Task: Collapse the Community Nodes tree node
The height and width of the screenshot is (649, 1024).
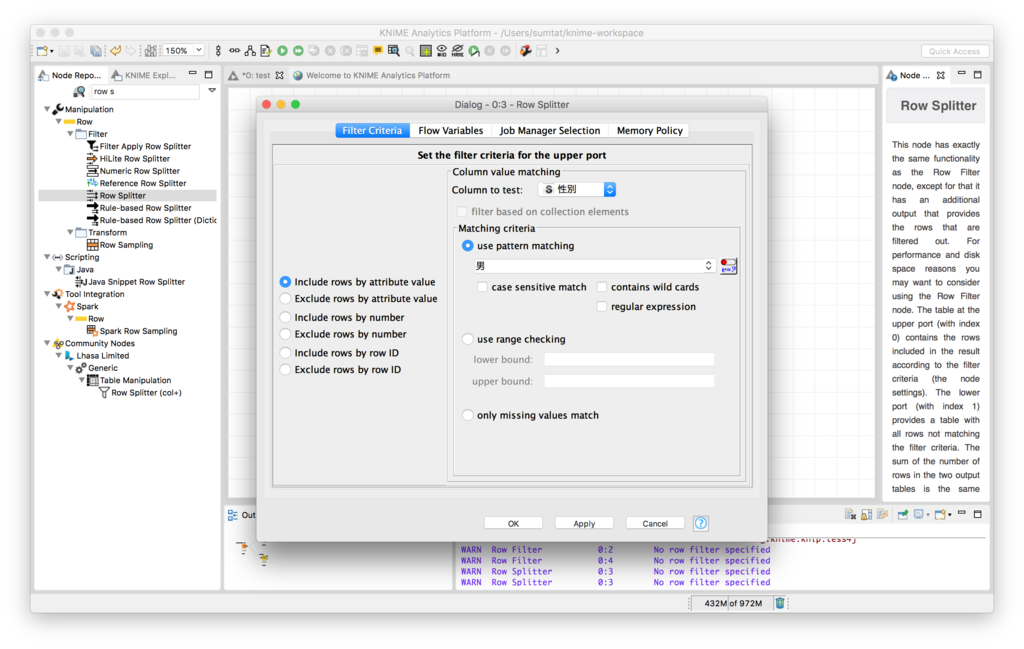Action: pos(47,343)
